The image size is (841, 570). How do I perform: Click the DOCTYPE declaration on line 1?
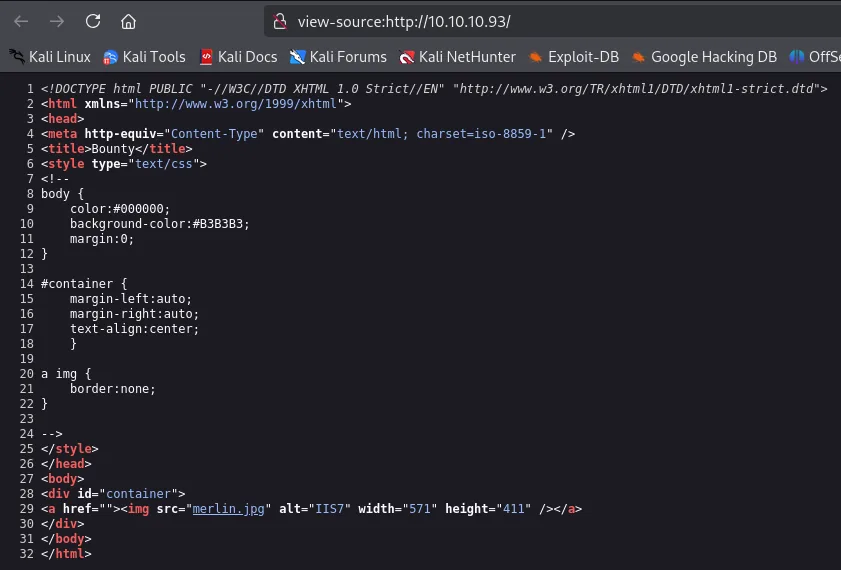coord(434,88)
